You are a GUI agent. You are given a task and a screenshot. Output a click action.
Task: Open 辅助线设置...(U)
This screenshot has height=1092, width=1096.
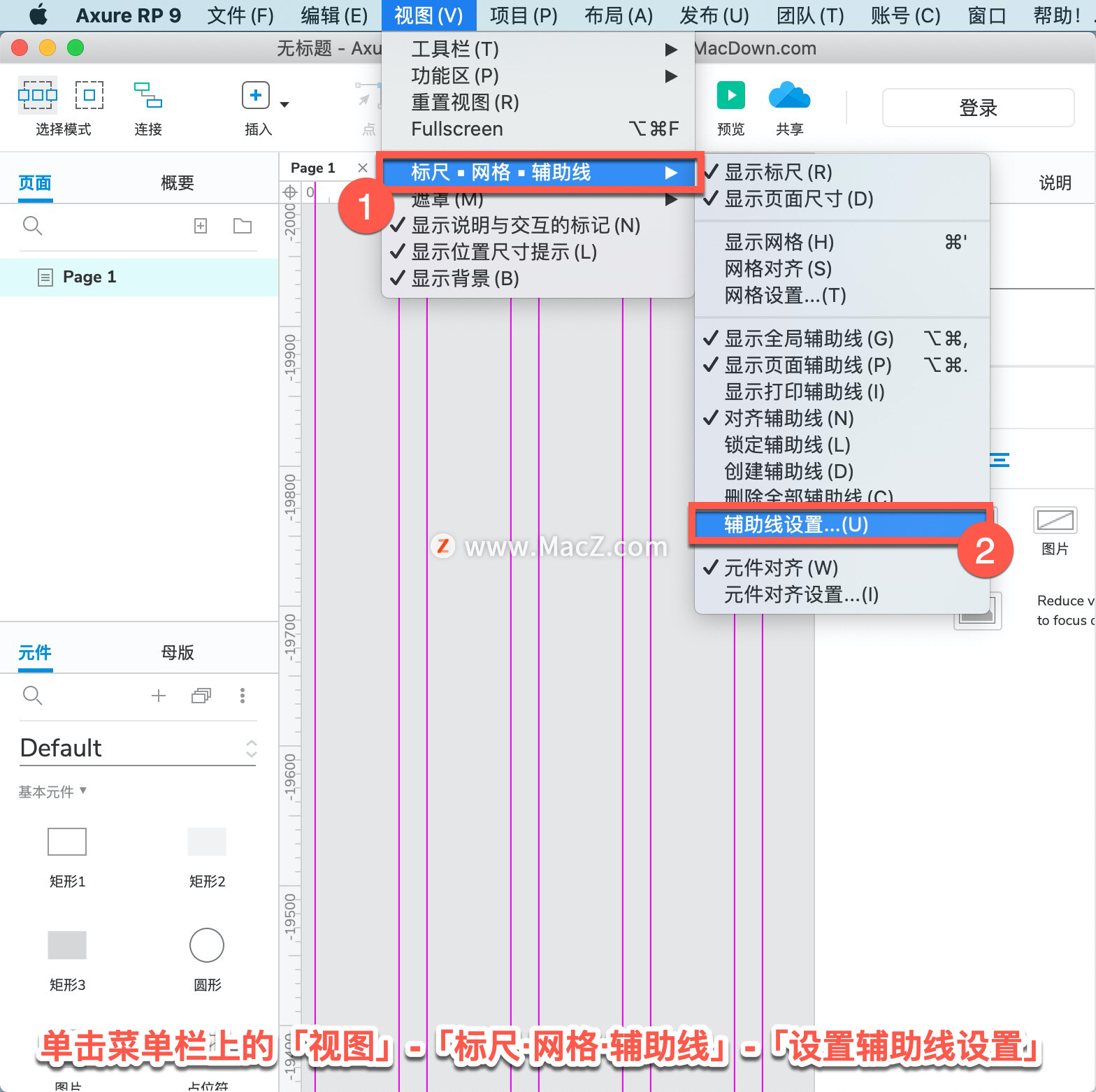click(x=841, y=524)
